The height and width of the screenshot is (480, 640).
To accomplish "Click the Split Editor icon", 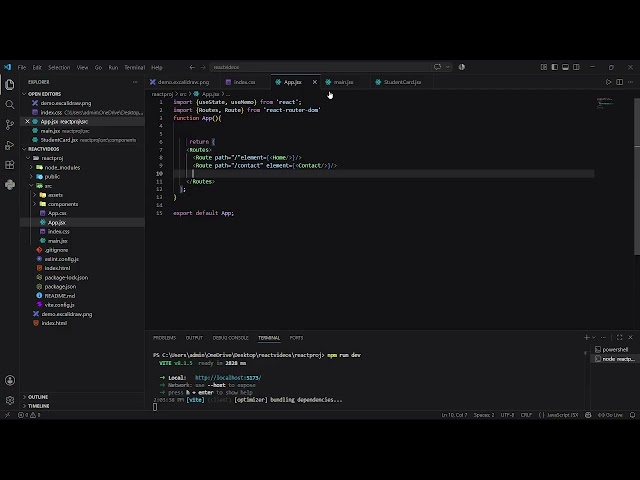I will pos(619,82).
